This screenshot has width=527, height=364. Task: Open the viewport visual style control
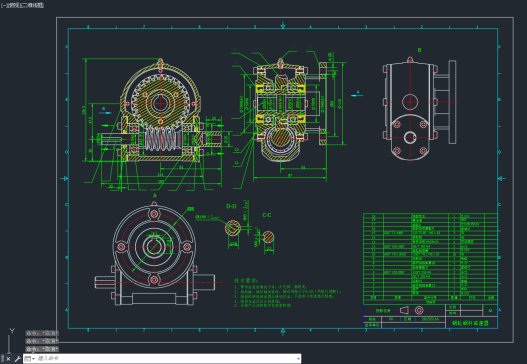point(32,5)
